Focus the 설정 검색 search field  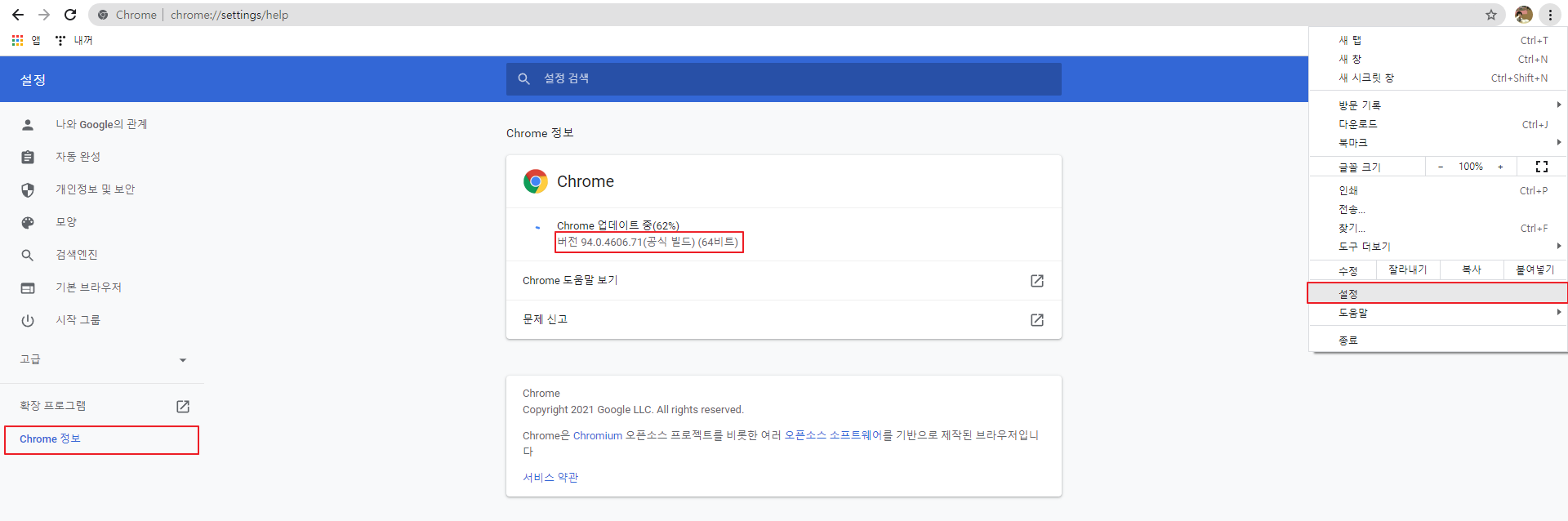[784, 79]
